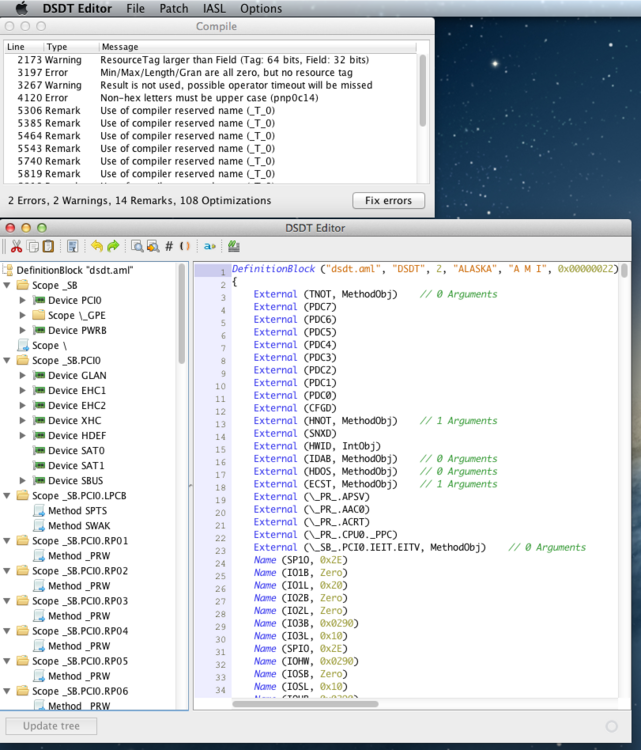
Task: Click the Update tree button
Action: tap(51, 726)
